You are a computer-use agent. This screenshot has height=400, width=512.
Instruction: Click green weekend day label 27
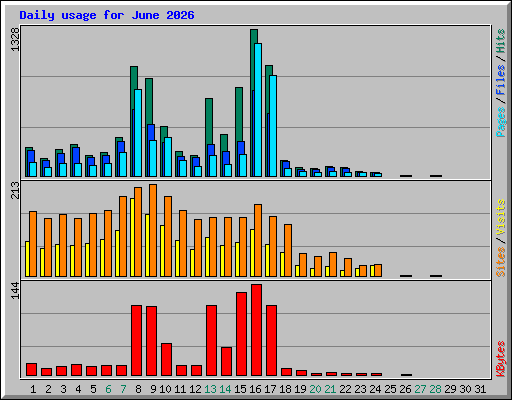[x=420, y=389]
